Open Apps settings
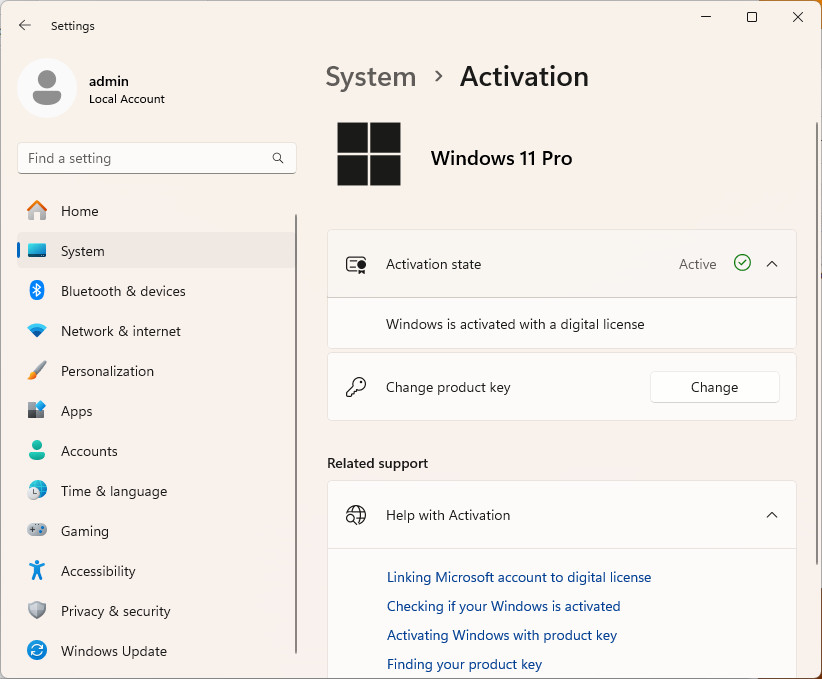 (156, 411)
